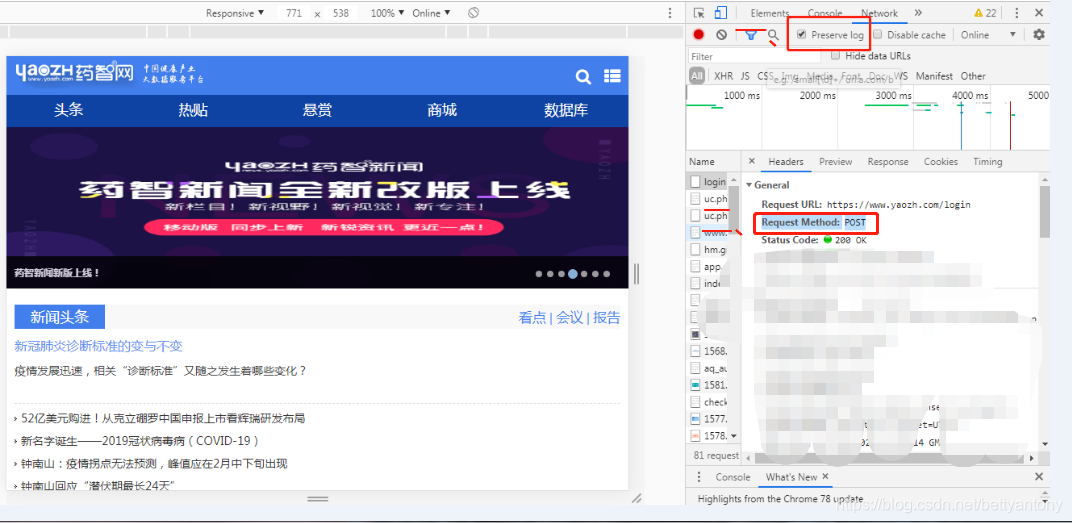This screenshot has width=1072, height=523.
Task: Open the 头条 navigation item
Action: click(x=68, y=110)
